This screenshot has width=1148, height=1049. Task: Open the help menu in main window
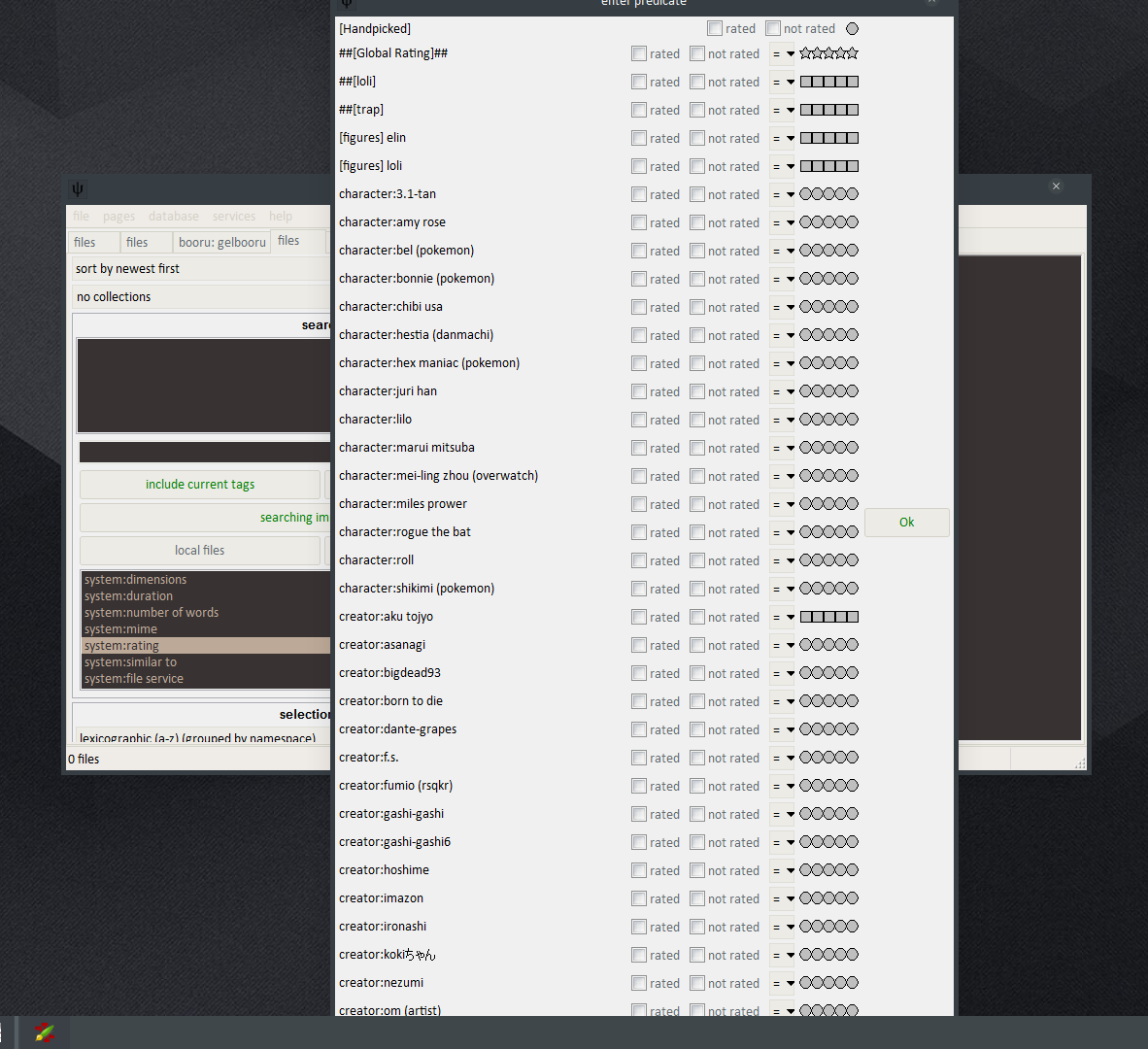click(x=281, y=216)
